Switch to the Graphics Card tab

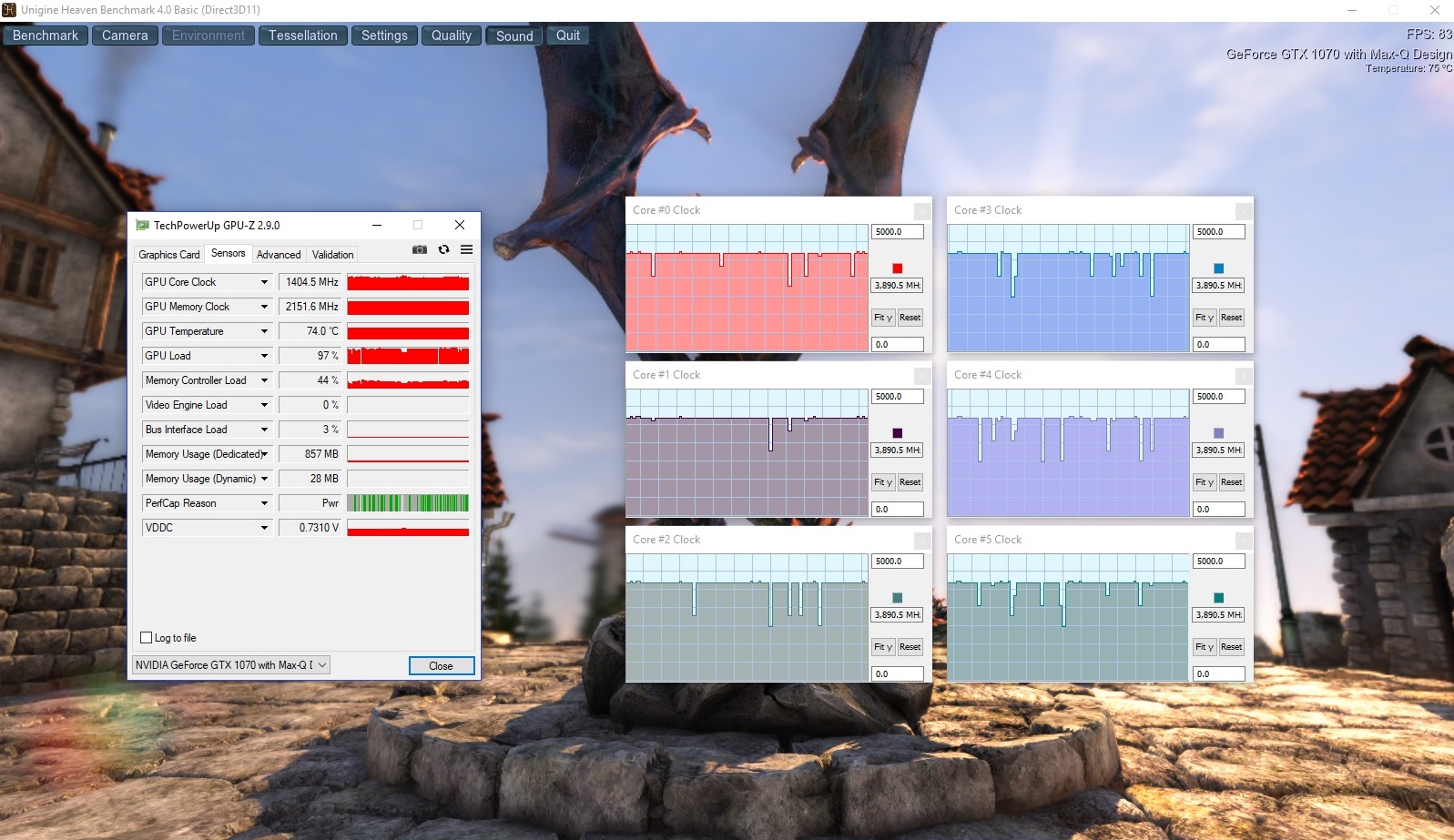click(169, 255)
